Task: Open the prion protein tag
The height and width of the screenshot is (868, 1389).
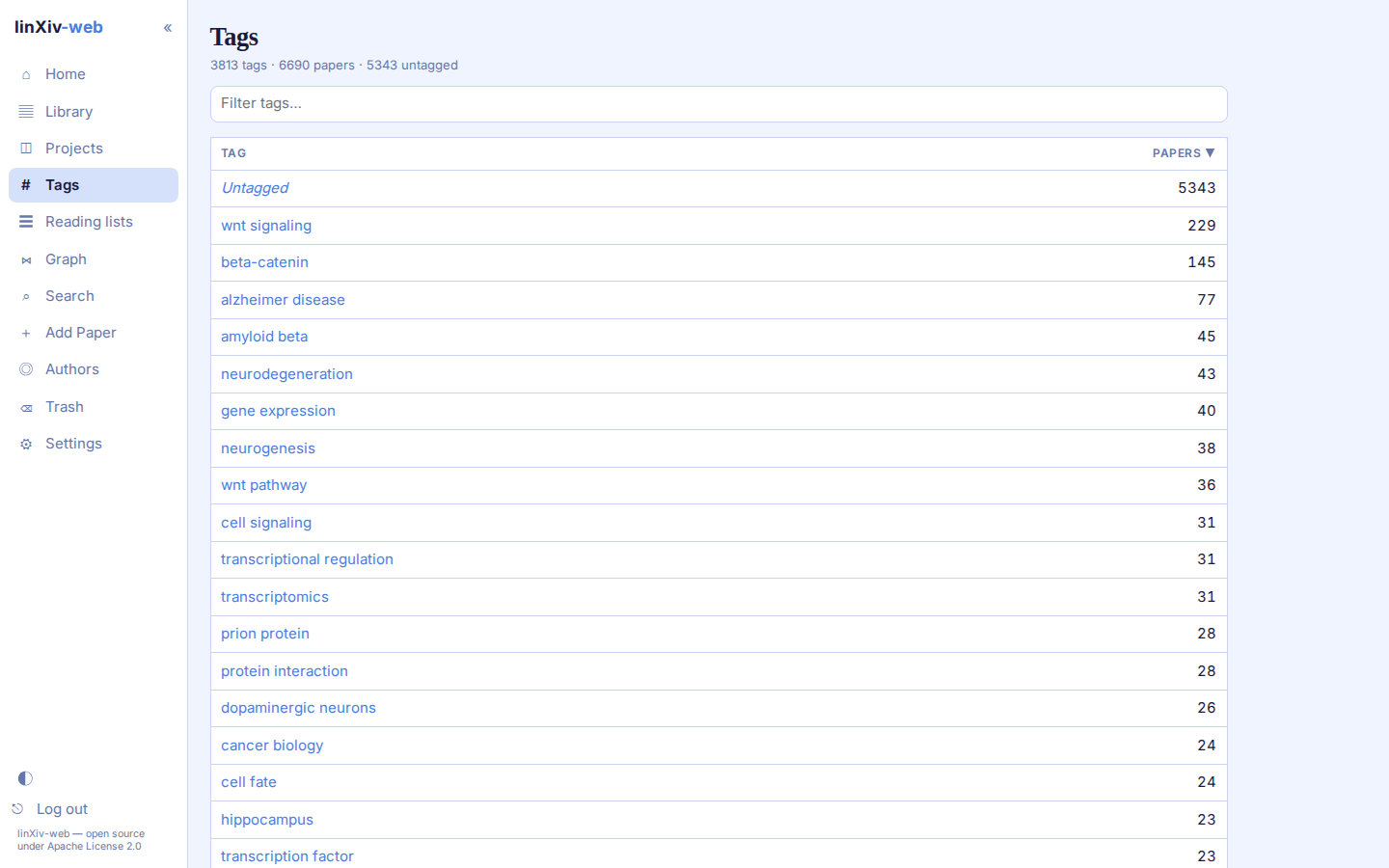Action: [265, 634]
